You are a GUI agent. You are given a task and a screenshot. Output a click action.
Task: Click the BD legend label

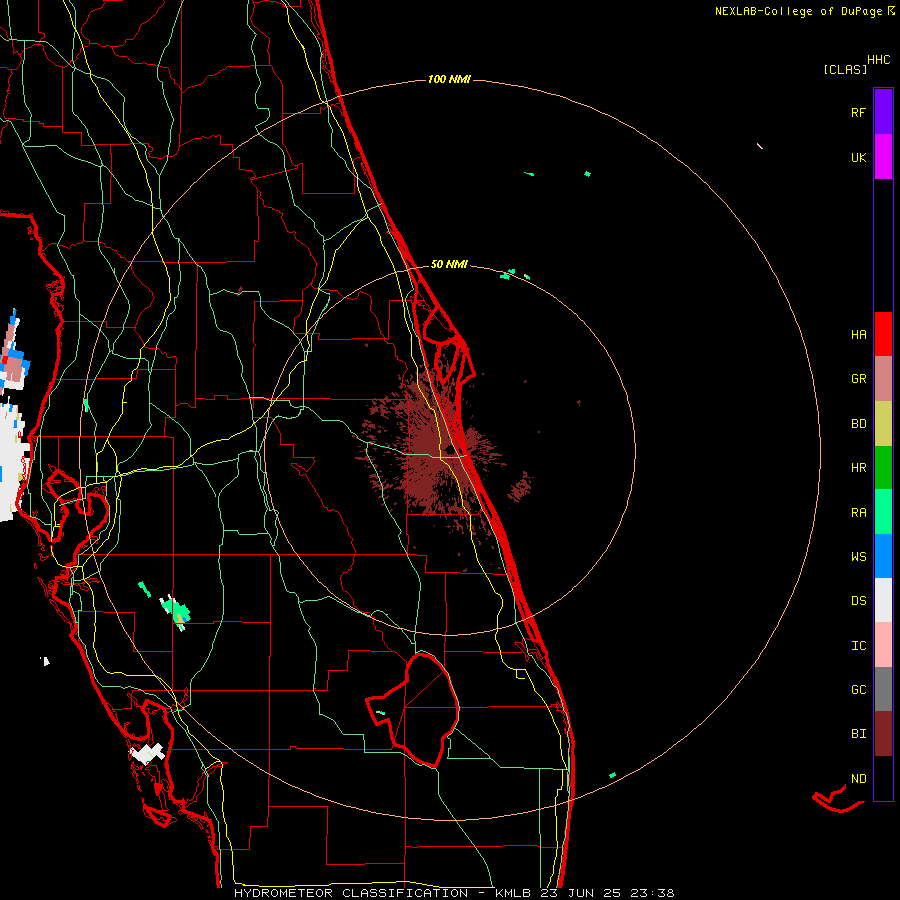coord(858,424)
